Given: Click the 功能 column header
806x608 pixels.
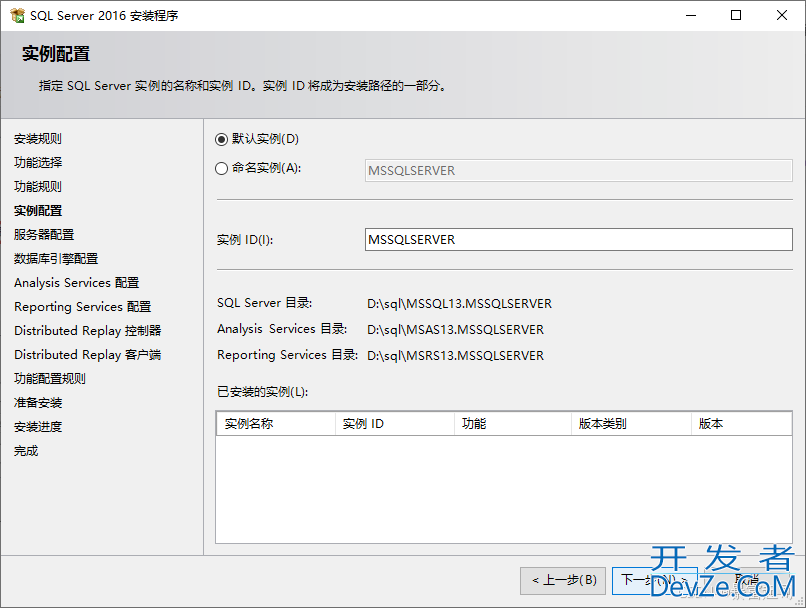Looking at the screenshot, I should pyautogui.click(x=512, y=423).
